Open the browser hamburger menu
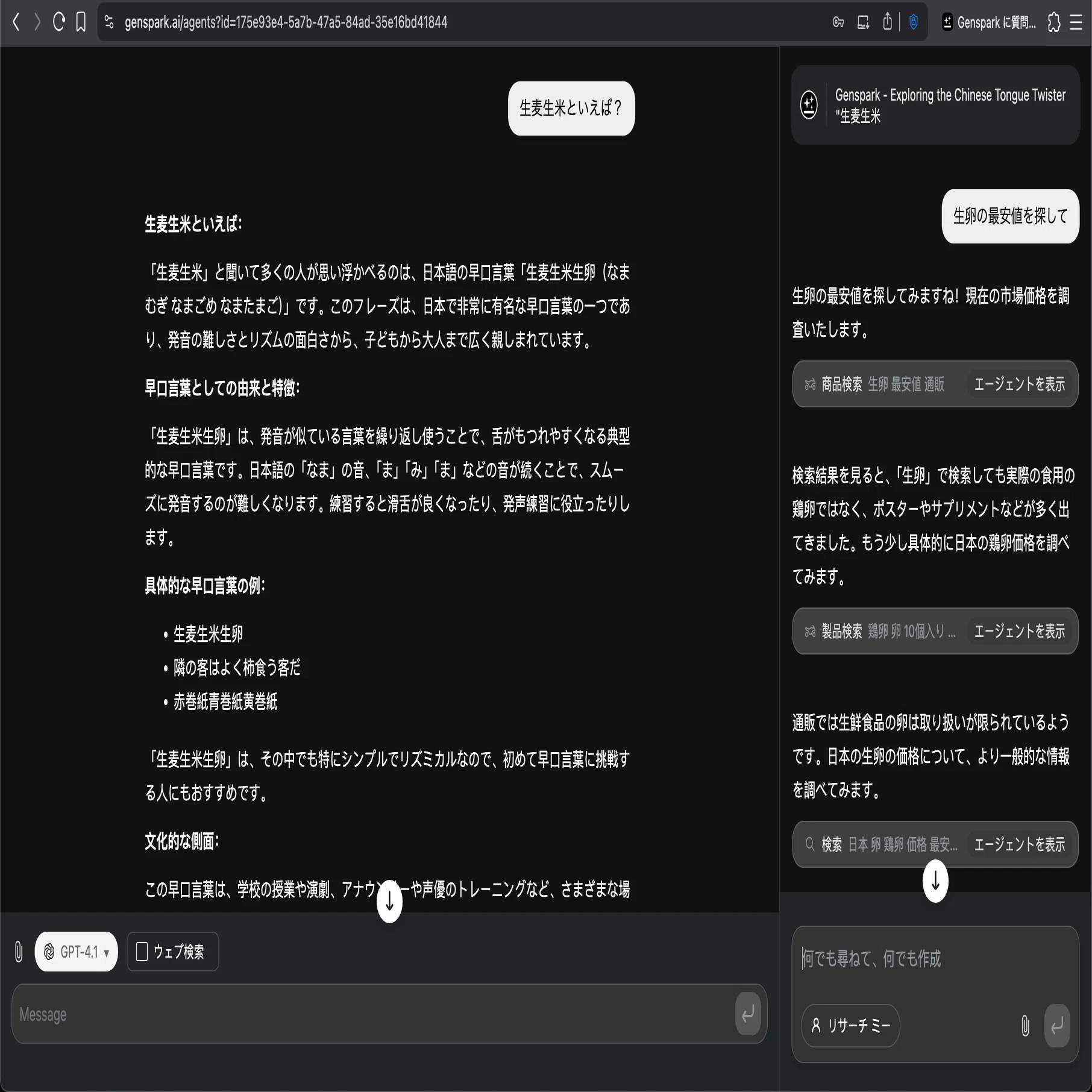Image resolution: width=1092 pixels, height=1092 pixels. coord(1076,22)
